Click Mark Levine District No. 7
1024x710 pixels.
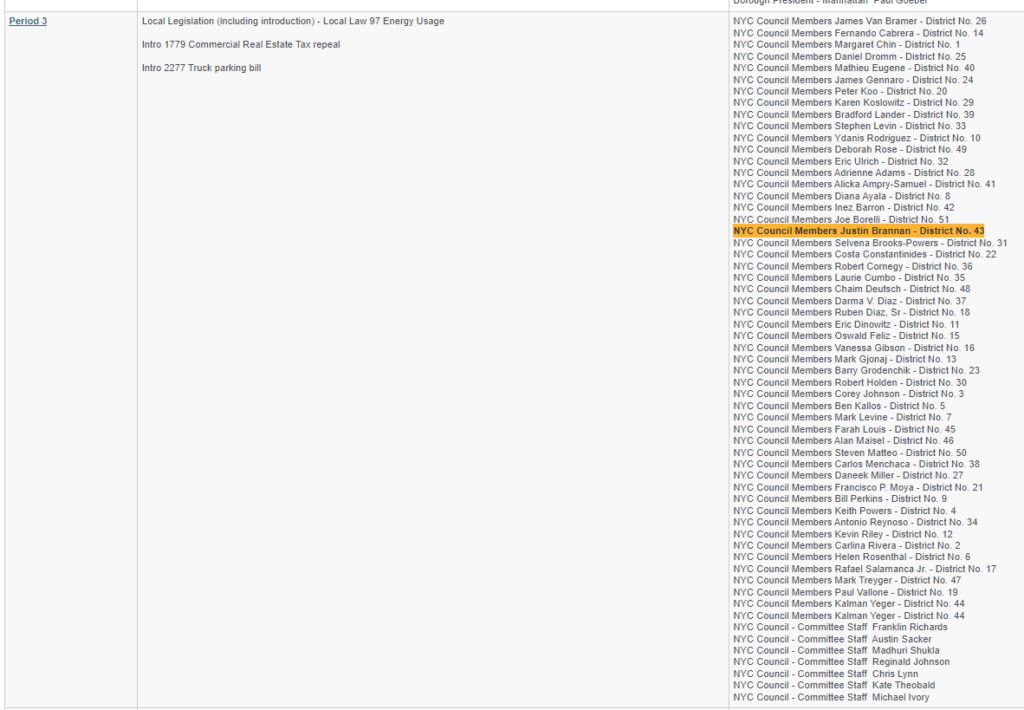tap(842, 417)
